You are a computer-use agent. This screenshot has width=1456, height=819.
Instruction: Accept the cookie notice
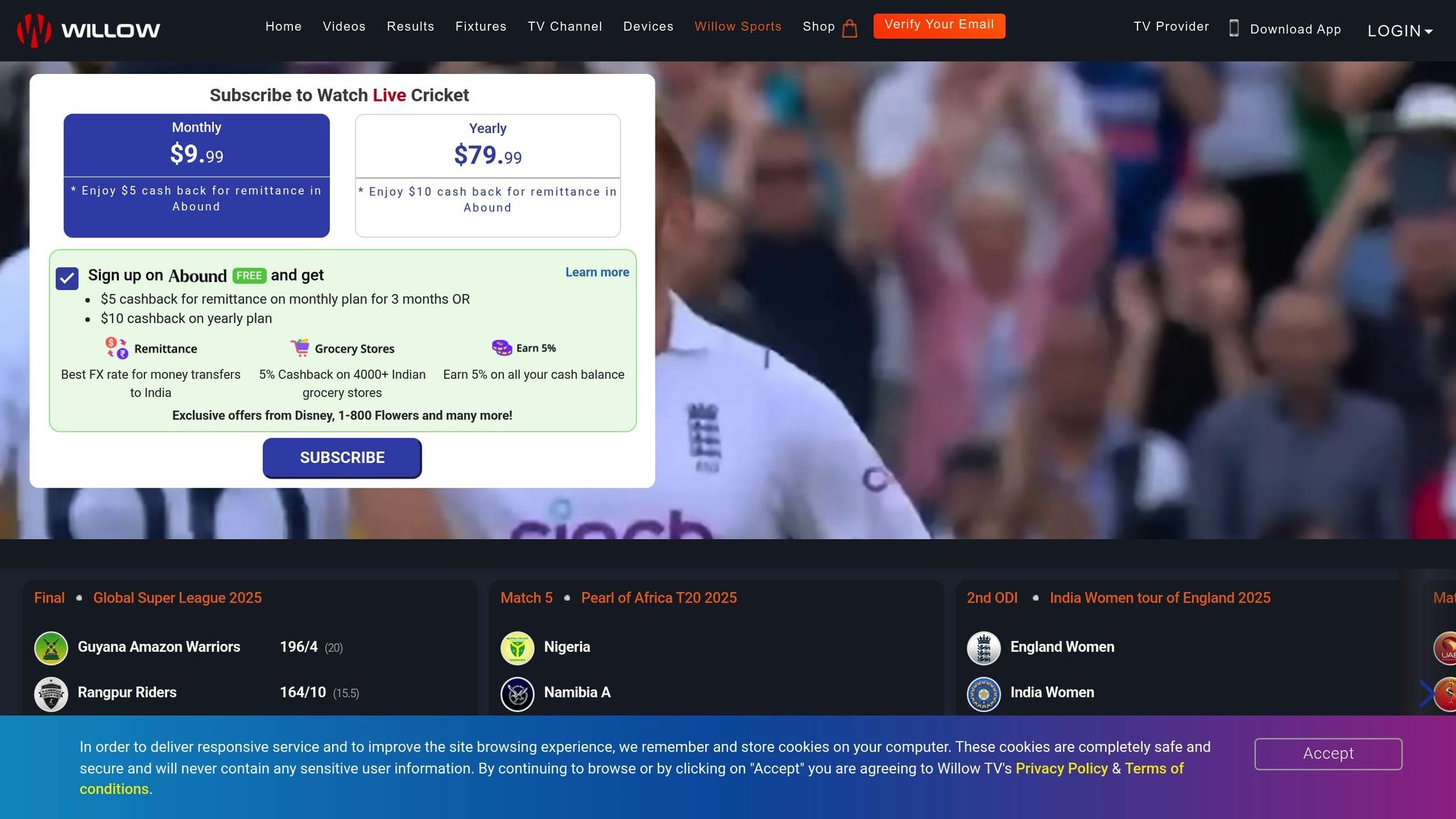(x=1328, y=754)
